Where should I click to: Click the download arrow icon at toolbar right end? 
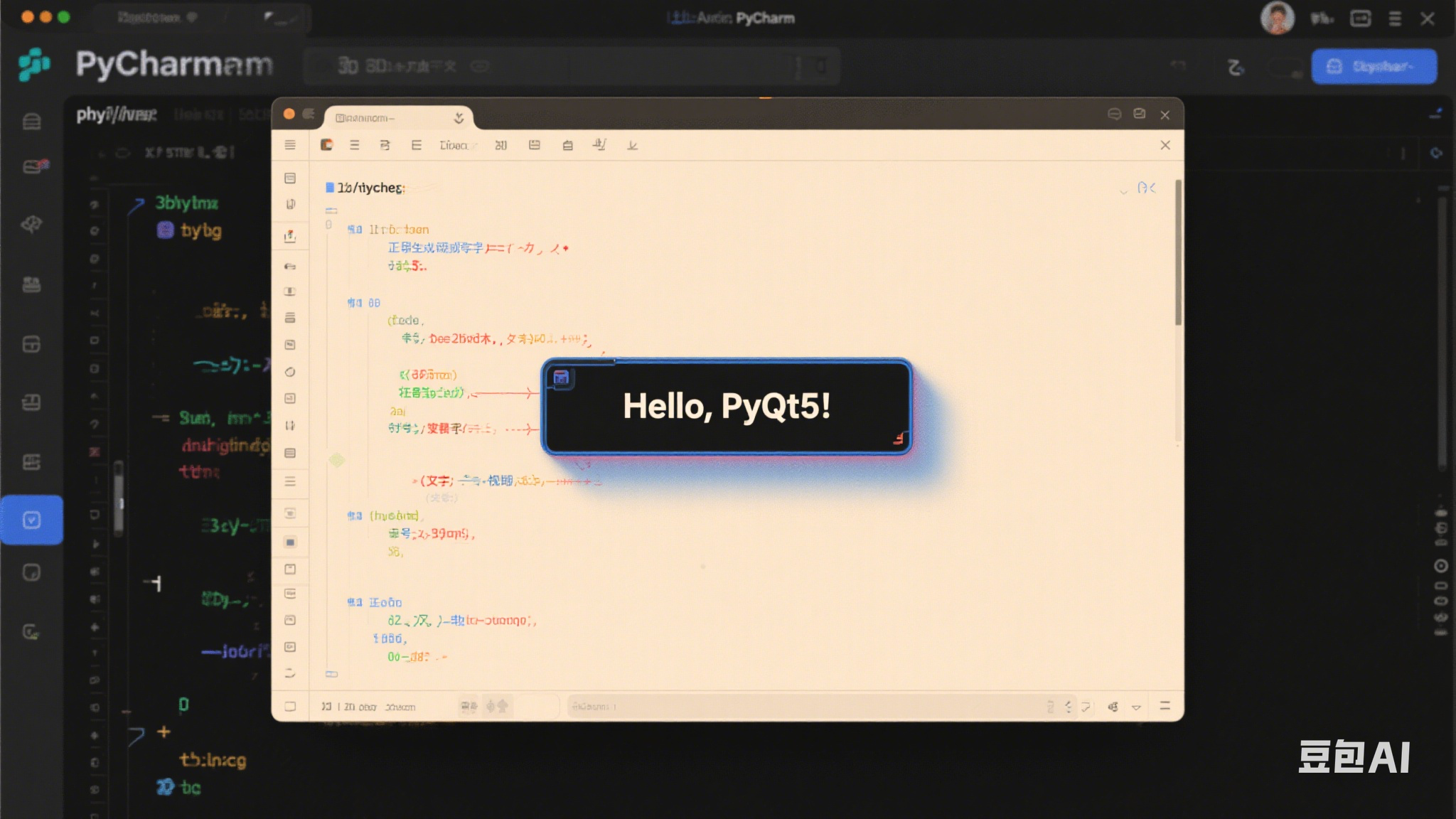(631, 145)
